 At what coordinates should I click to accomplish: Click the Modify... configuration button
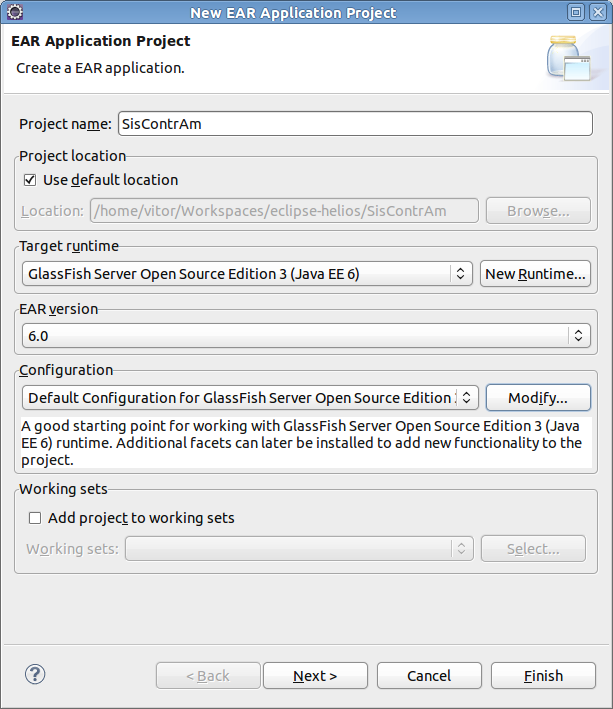(x=538, y=397)
